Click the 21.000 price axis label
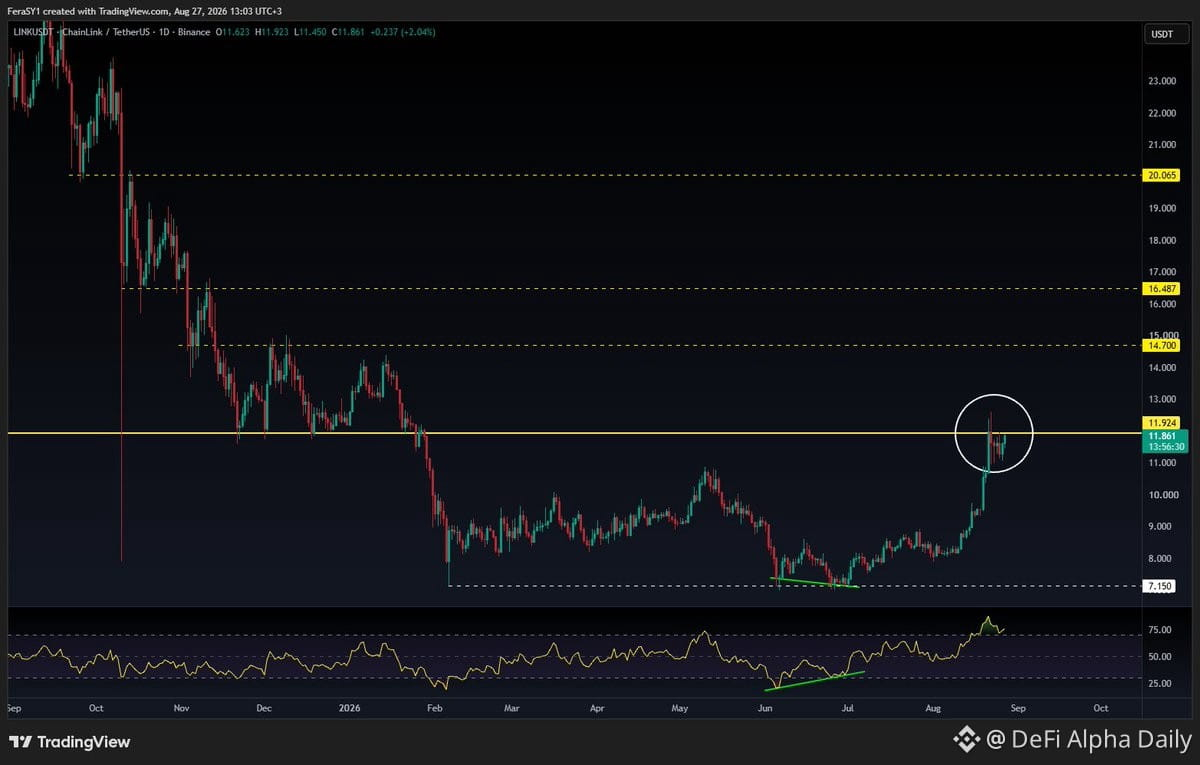Image resolution: width=1200 pixels, height=765 pixels. click(x=1162, y=145)
